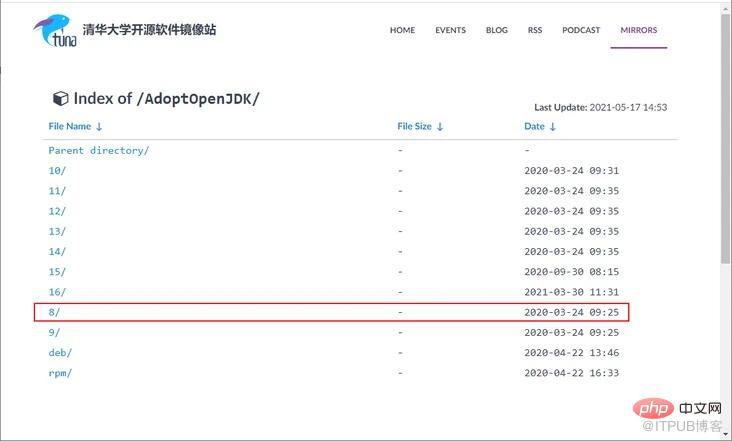Go to the BLOG page
This screenshot has width=732, height=441.
click(497, 30)
